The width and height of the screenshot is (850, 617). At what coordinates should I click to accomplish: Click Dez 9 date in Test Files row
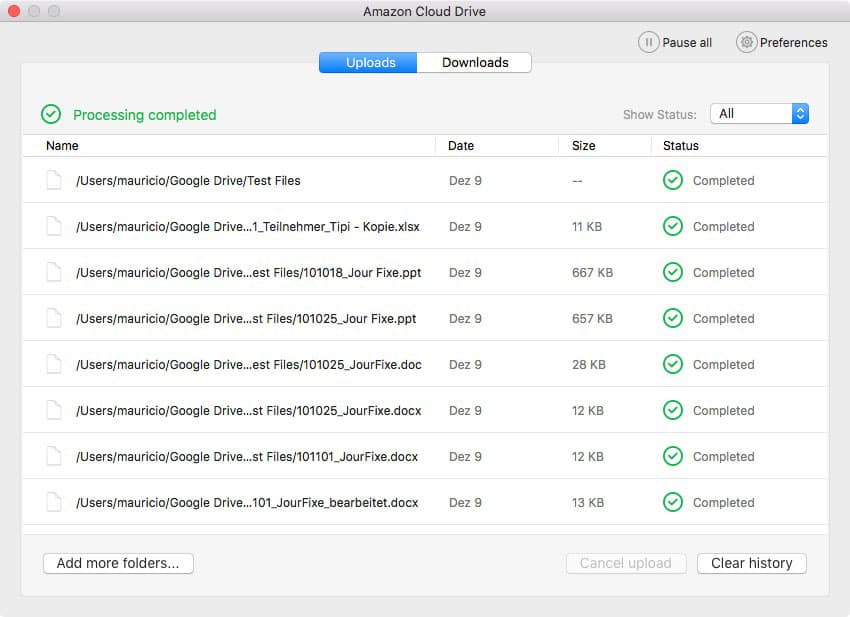point(465,181)
